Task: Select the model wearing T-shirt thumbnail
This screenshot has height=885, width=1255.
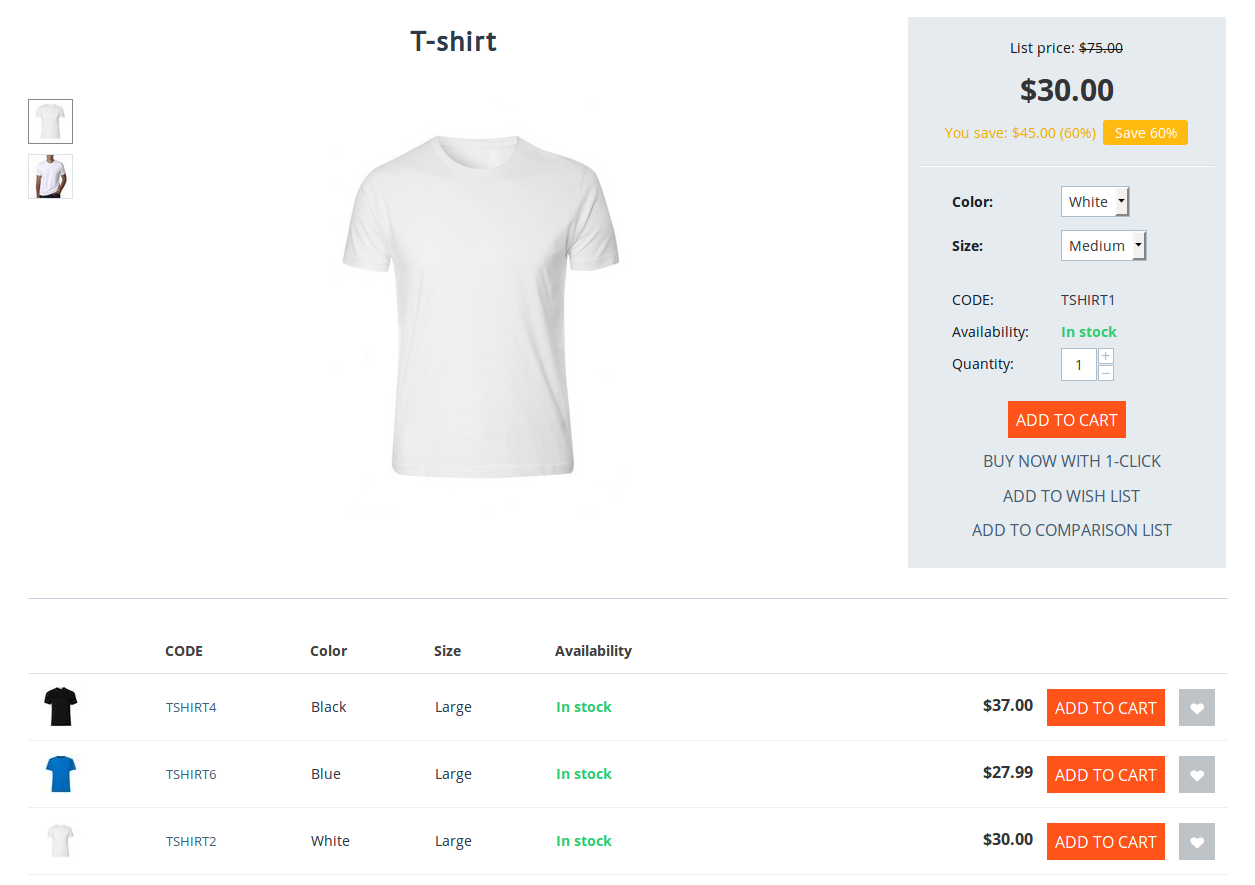Action: point(50,177)
